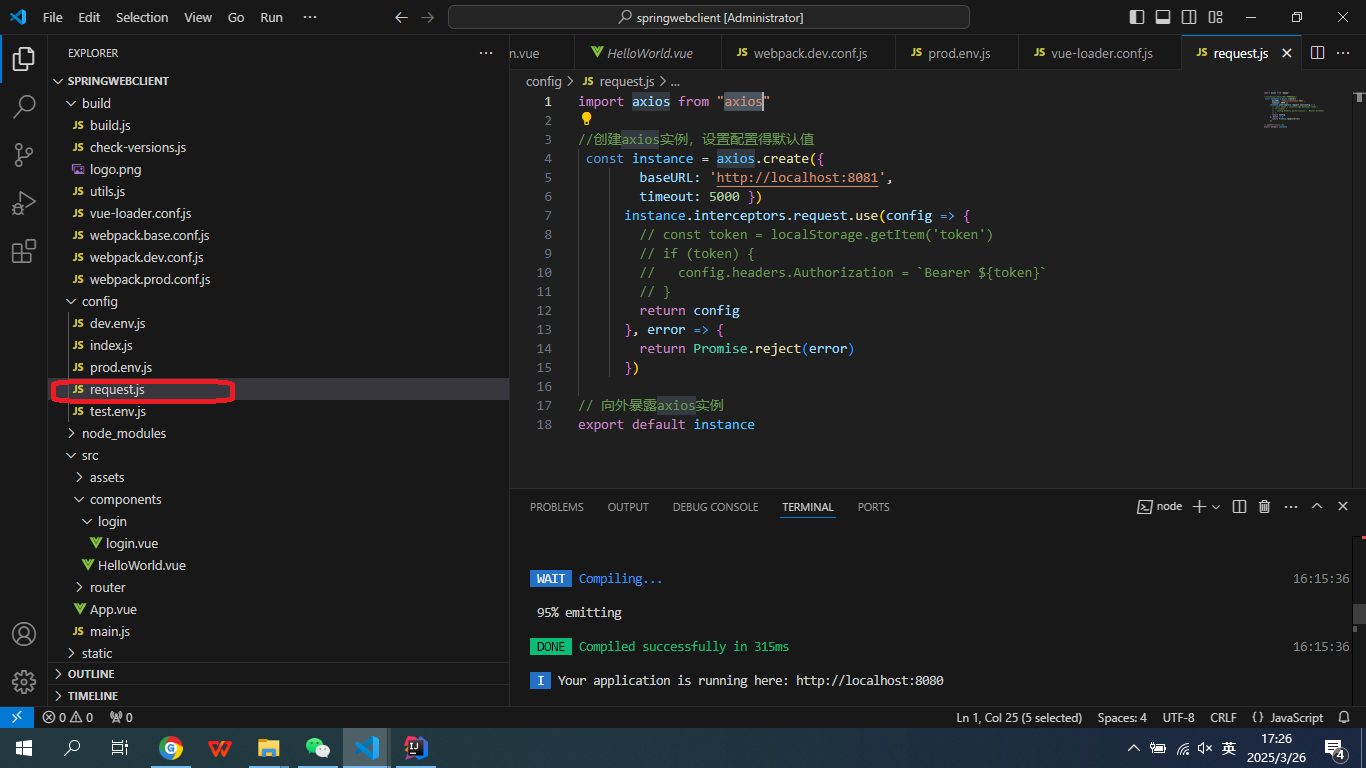Click the Manage gear icon
1366x768 pixels.
[x=24, y=682]
